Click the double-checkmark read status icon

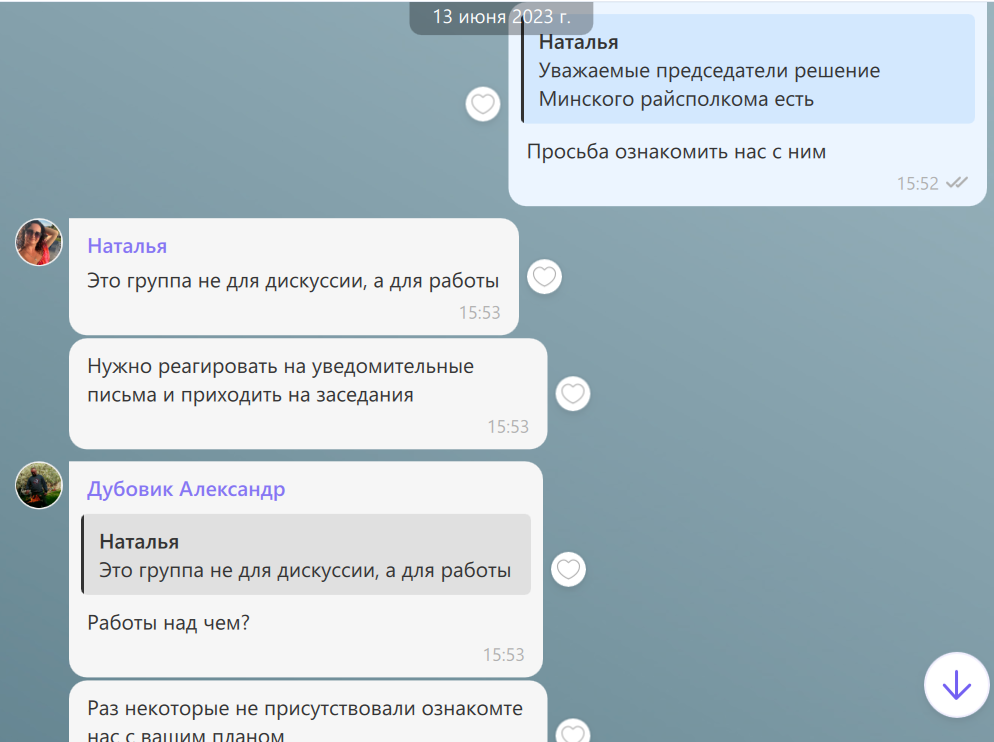tap(957, 183)
